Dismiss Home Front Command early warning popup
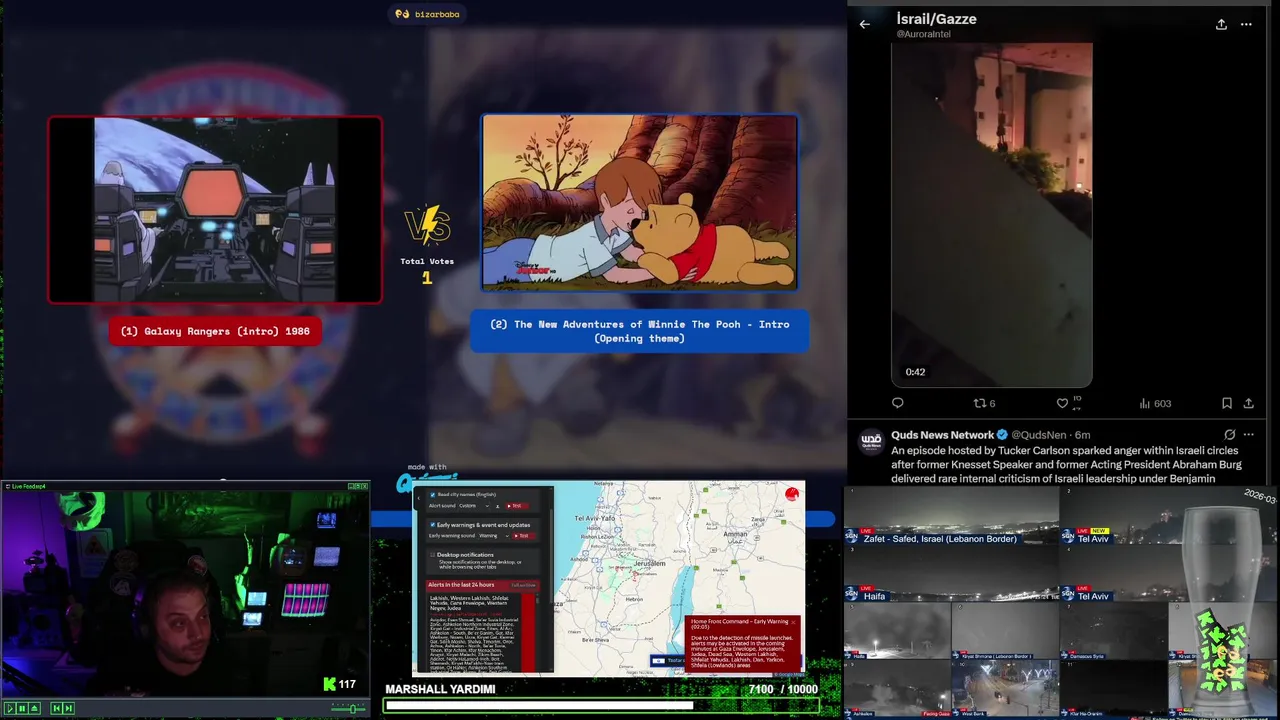Image resolution: width=1280 pixels, height=720 pixels. point(793,622)
